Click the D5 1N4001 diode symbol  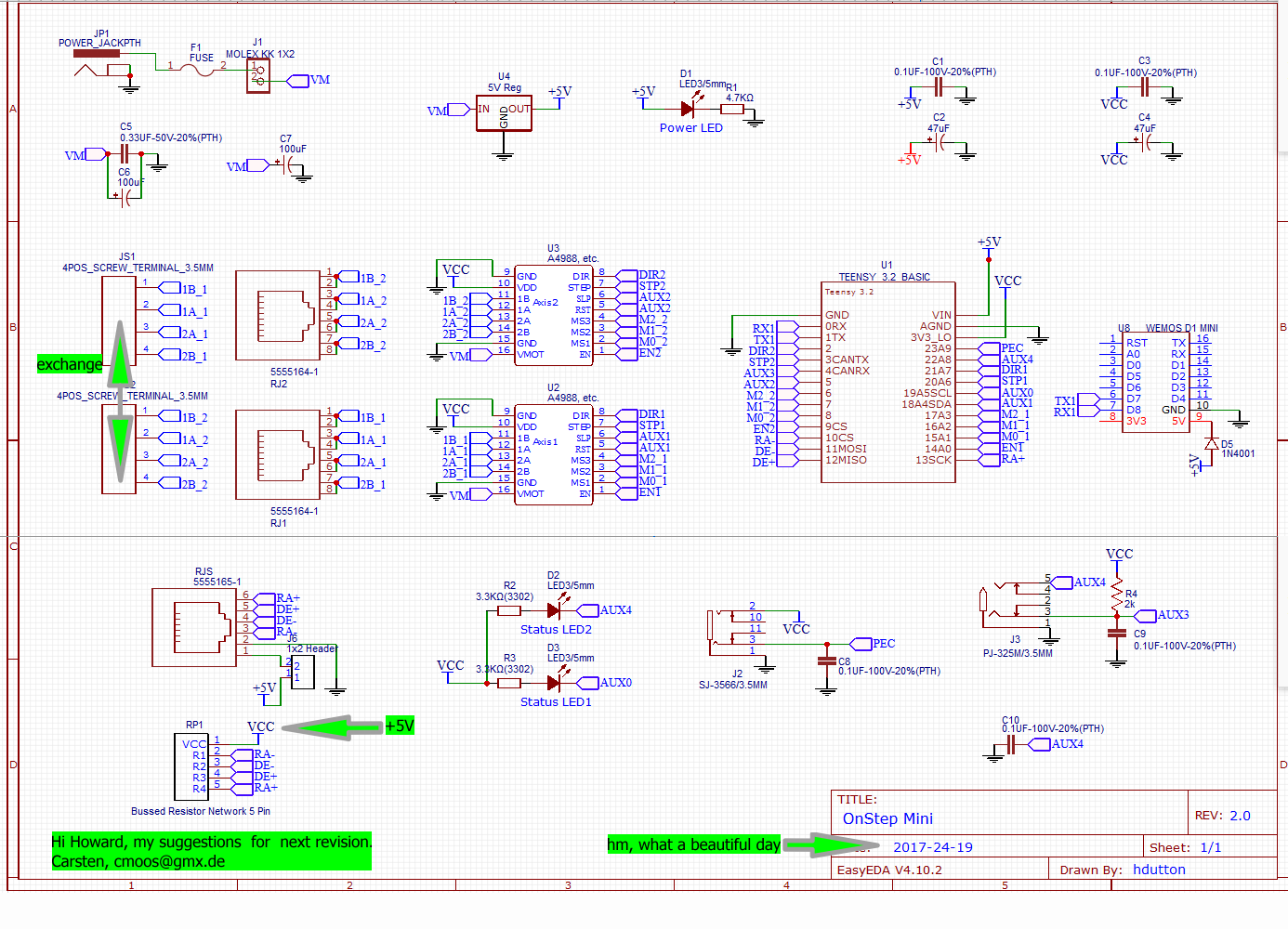pos(1211,444)
